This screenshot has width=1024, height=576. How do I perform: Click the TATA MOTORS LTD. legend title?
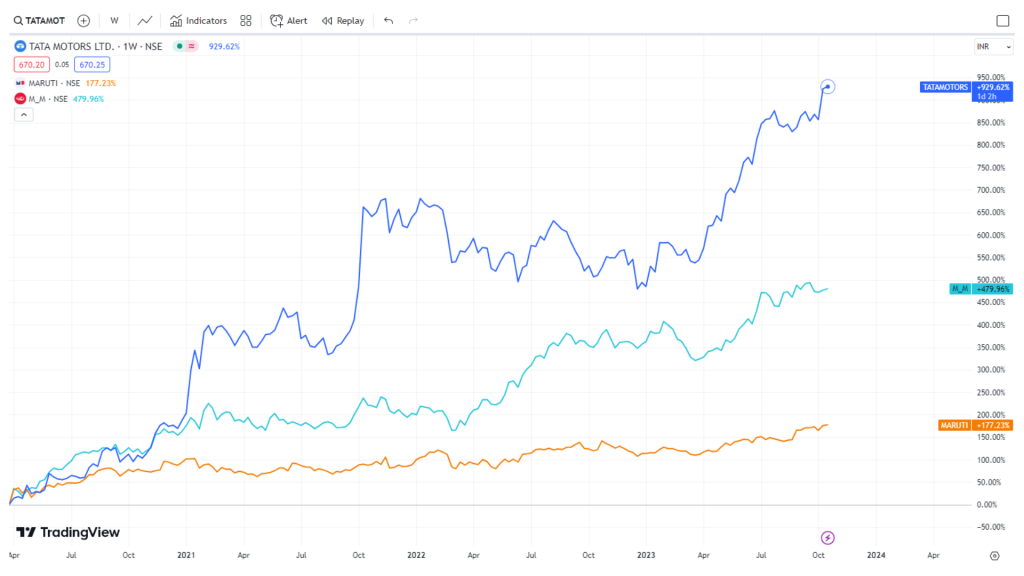pyautogui.click(x=95, y=46)
